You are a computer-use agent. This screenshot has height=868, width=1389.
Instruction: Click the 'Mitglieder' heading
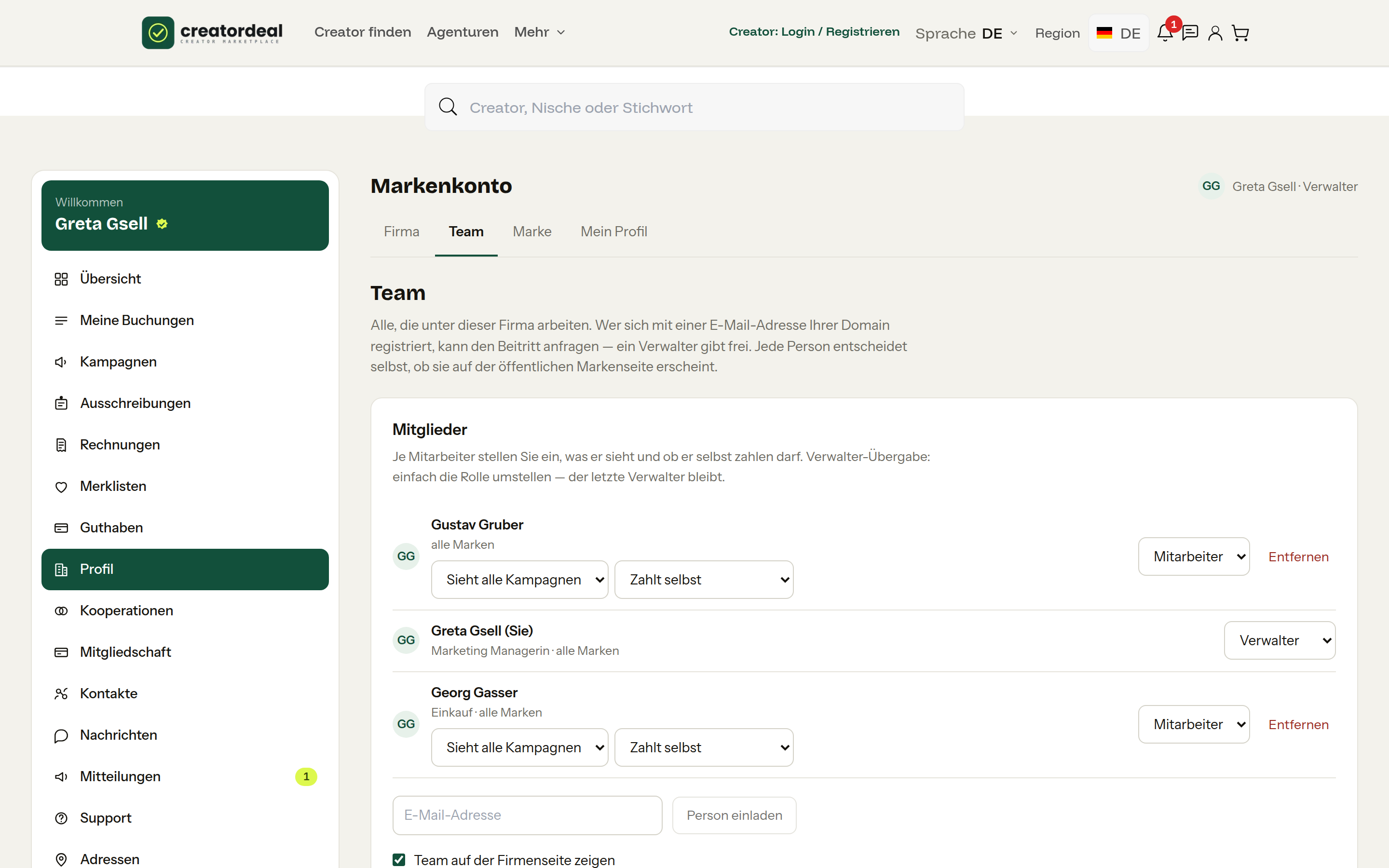pos(429,429)
